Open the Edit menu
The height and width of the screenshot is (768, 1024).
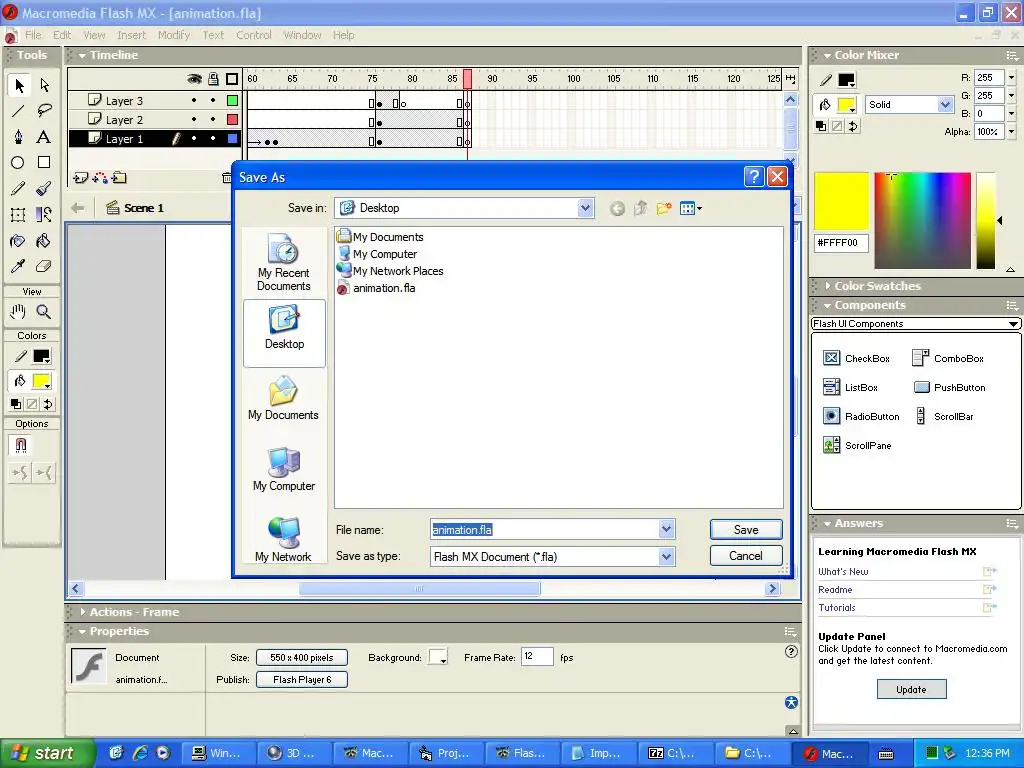tap(62, 35)
